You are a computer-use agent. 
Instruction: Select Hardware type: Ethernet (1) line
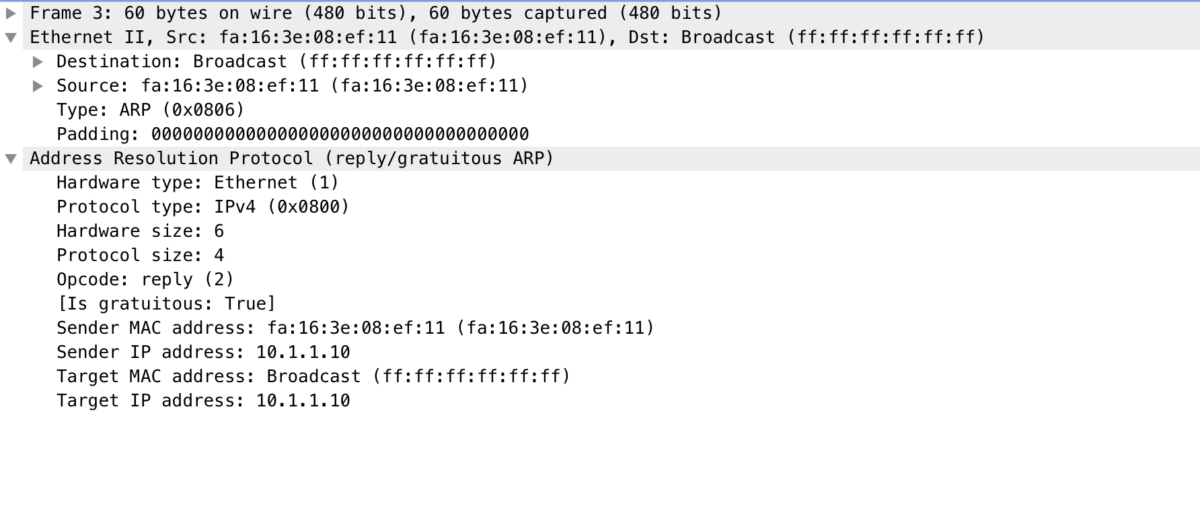[197, 182]
